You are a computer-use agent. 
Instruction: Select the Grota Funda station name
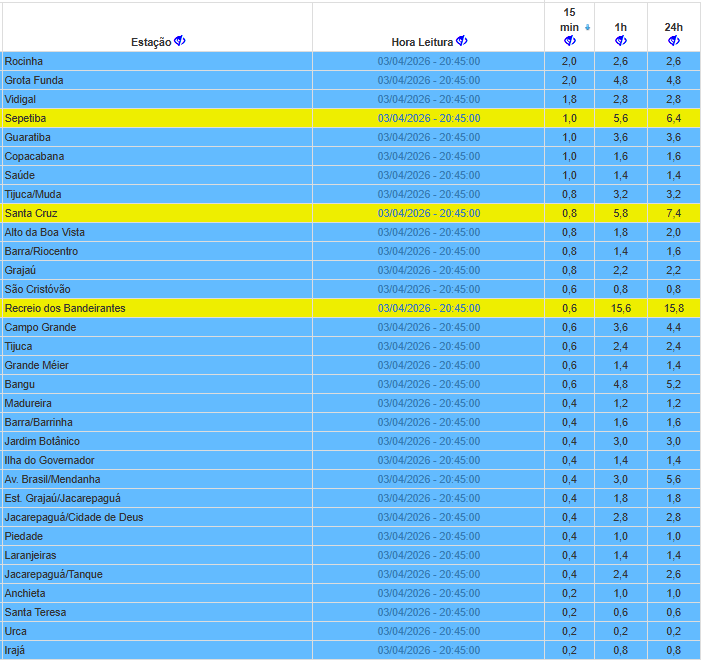tap(34, 80)
